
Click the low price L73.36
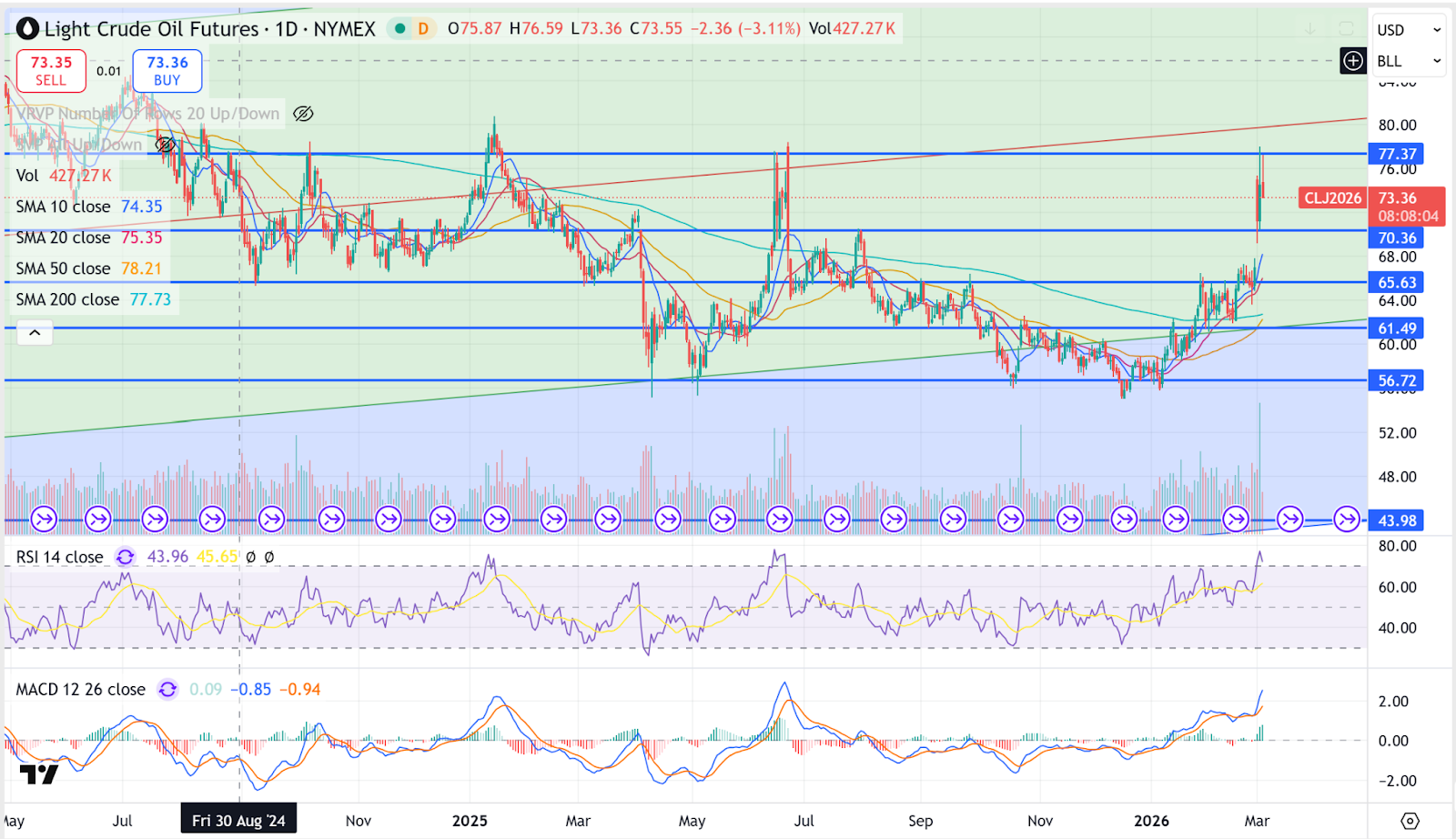[x=597, y=28]
